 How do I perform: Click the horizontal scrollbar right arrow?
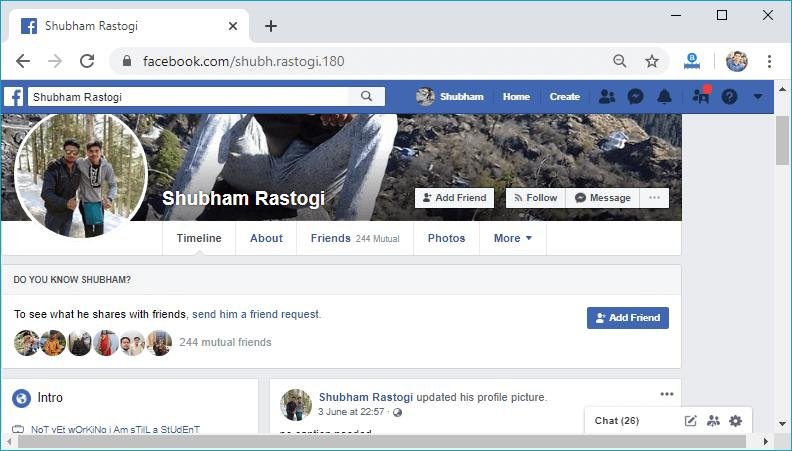[766, 441]
